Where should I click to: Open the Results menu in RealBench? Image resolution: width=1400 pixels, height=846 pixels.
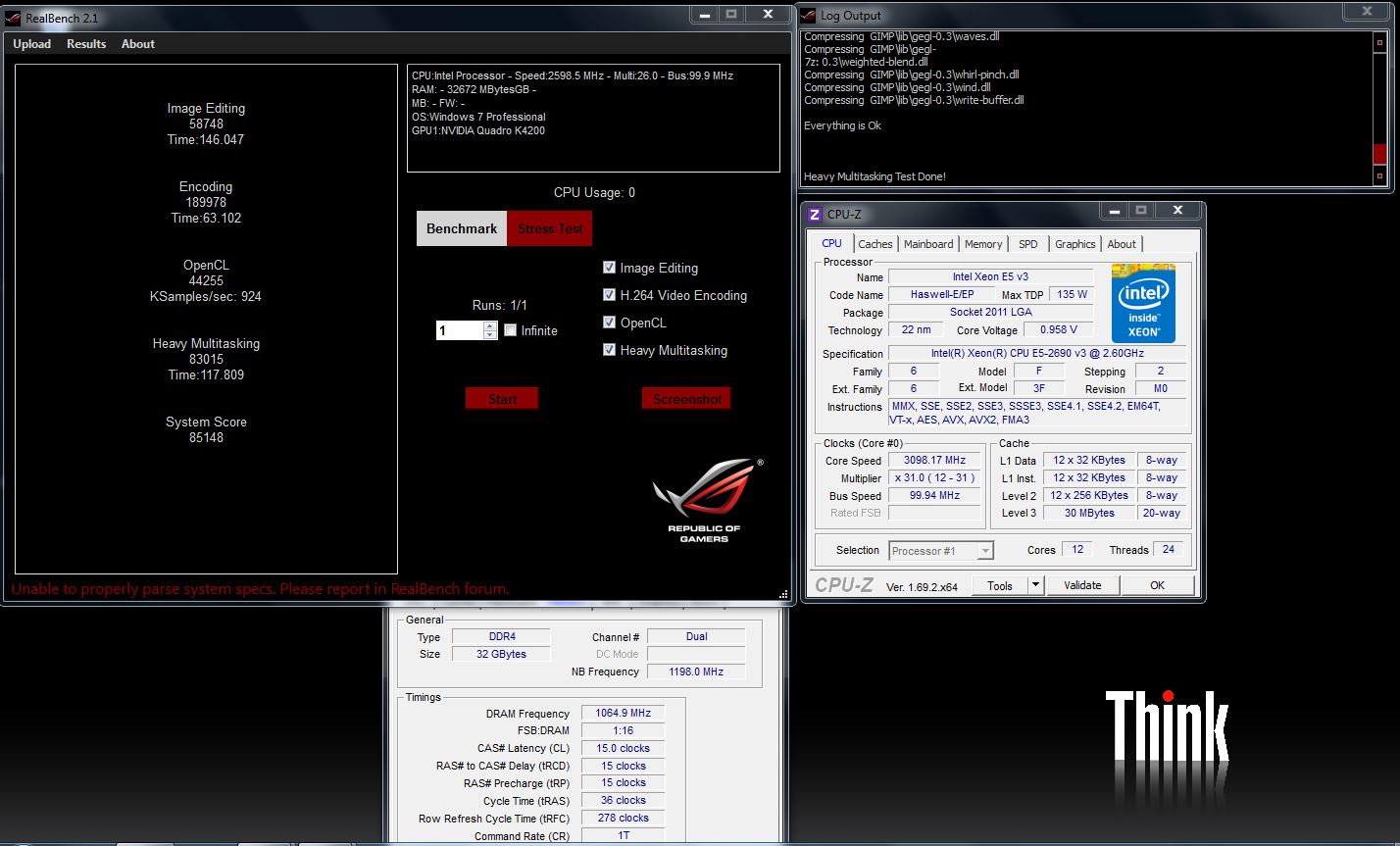[86, 44]
